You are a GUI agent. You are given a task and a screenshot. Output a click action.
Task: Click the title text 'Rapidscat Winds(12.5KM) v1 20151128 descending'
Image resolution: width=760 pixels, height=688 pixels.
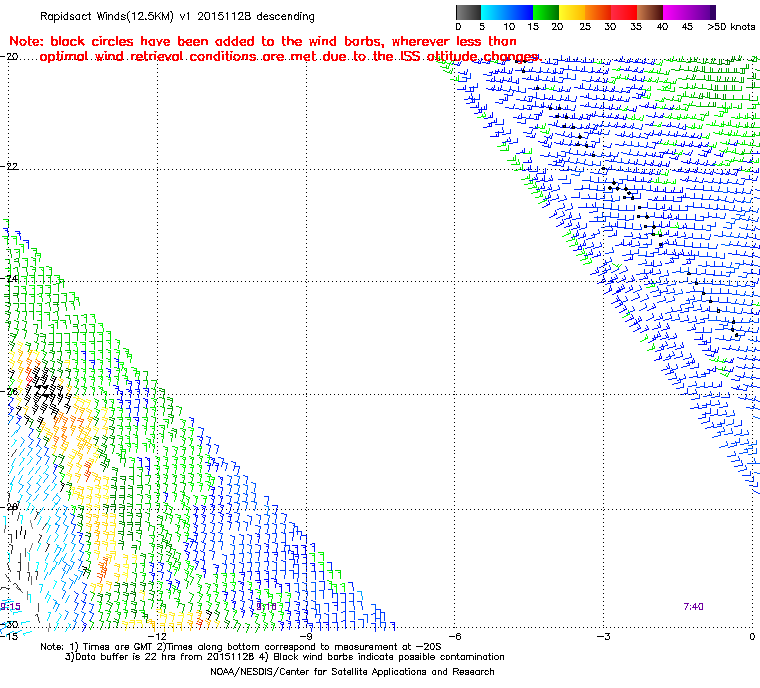click(177, 16)
